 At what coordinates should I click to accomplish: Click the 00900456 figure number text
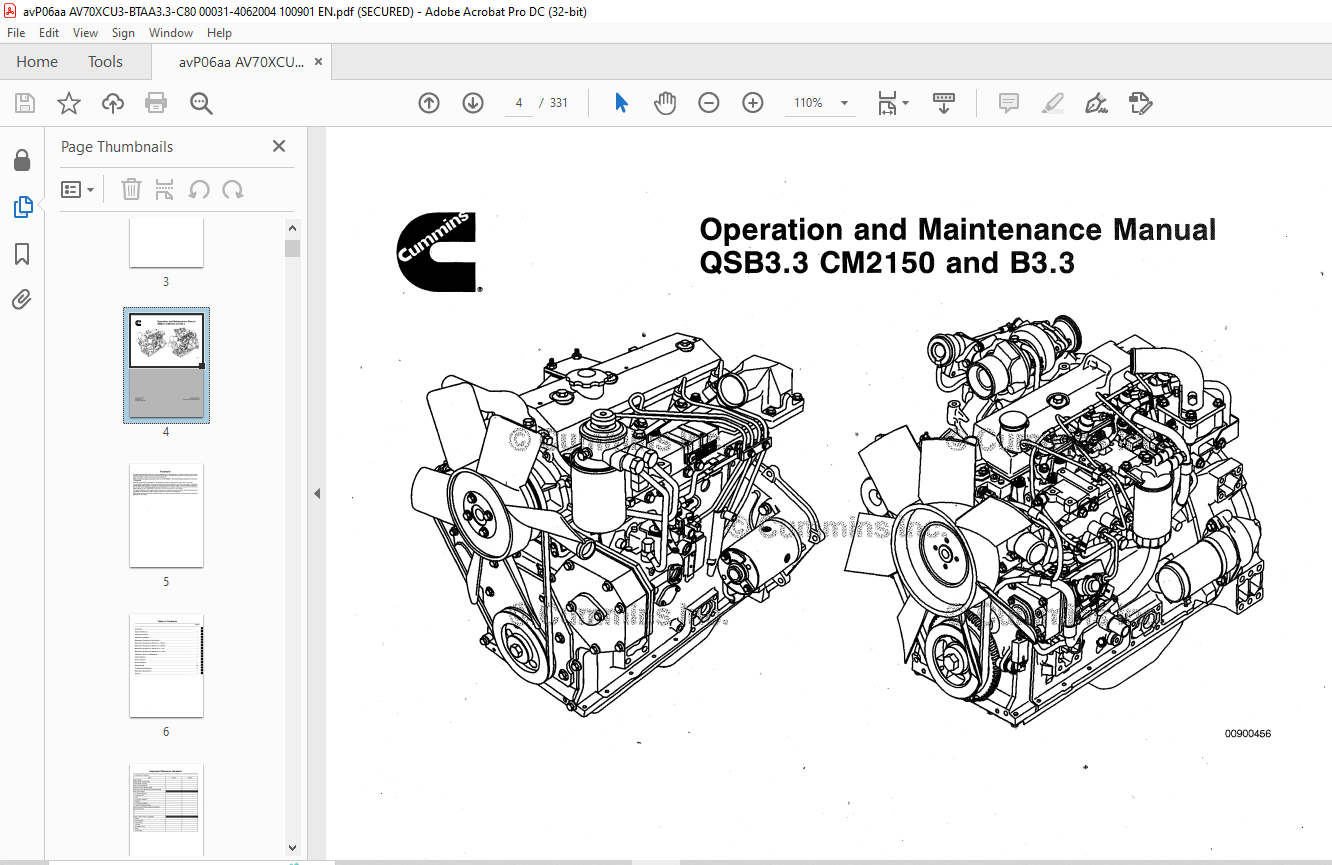click(x=1248, y=734)
